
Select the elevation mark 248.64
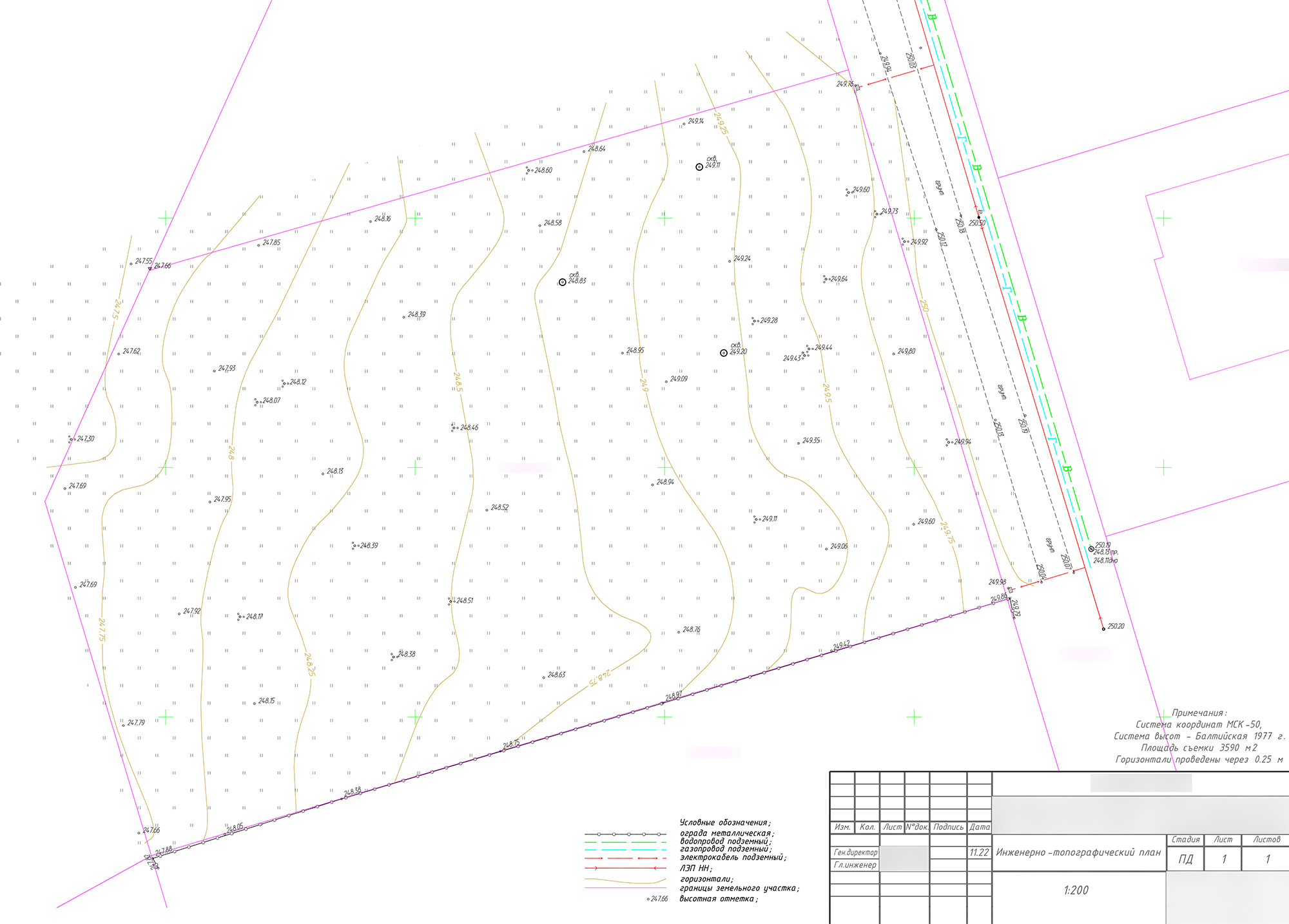pos(596,149)
